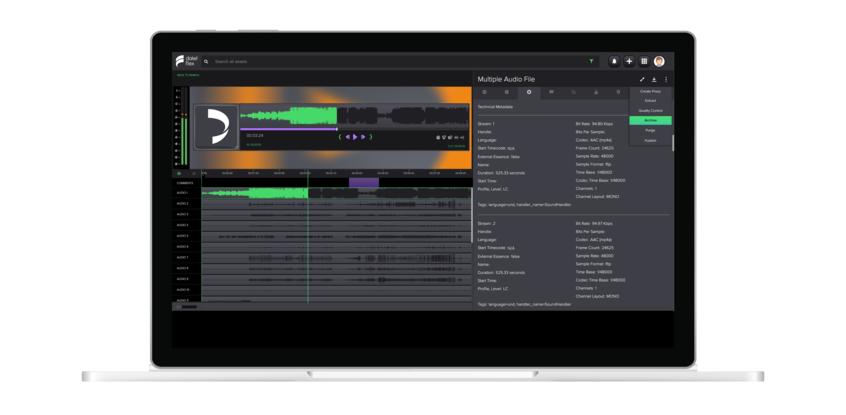Click the first player settings icon

(x=438, y=137)
